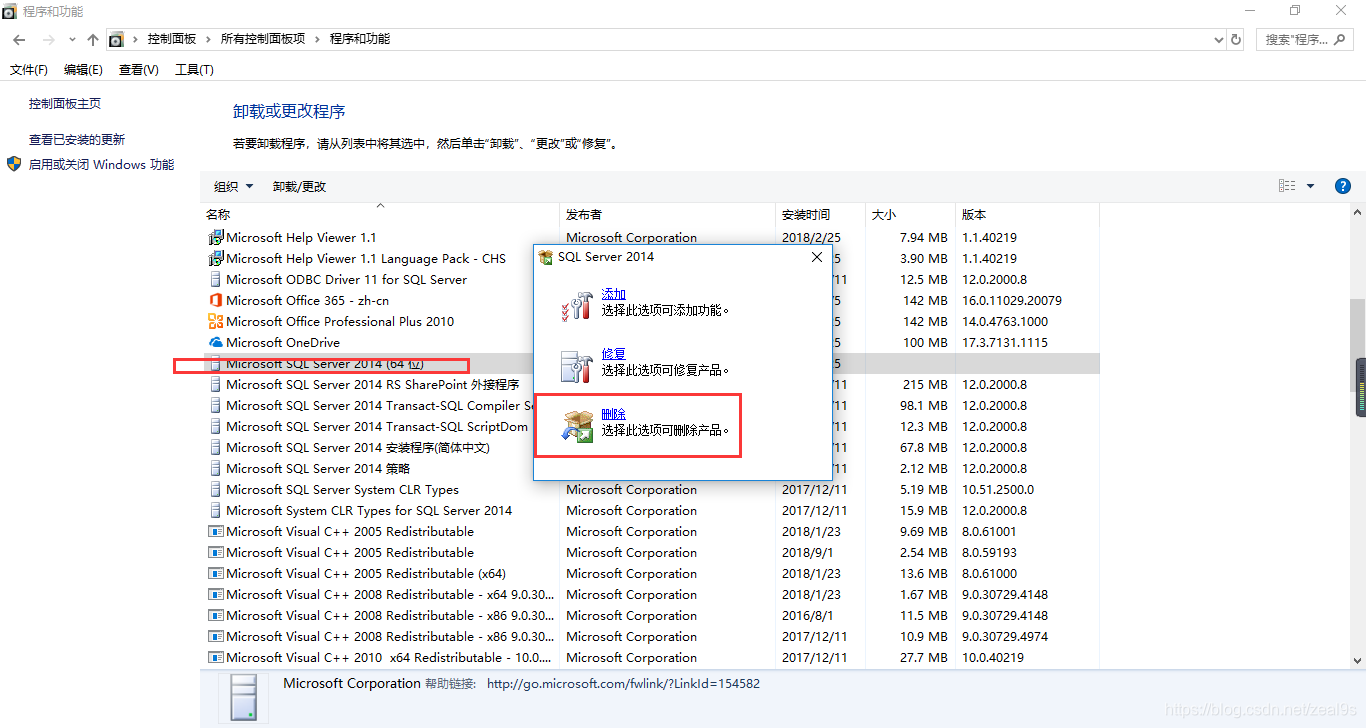Close the SQL Server 2014 dialog
This screenshot has height=728, width=1366.
817,257
